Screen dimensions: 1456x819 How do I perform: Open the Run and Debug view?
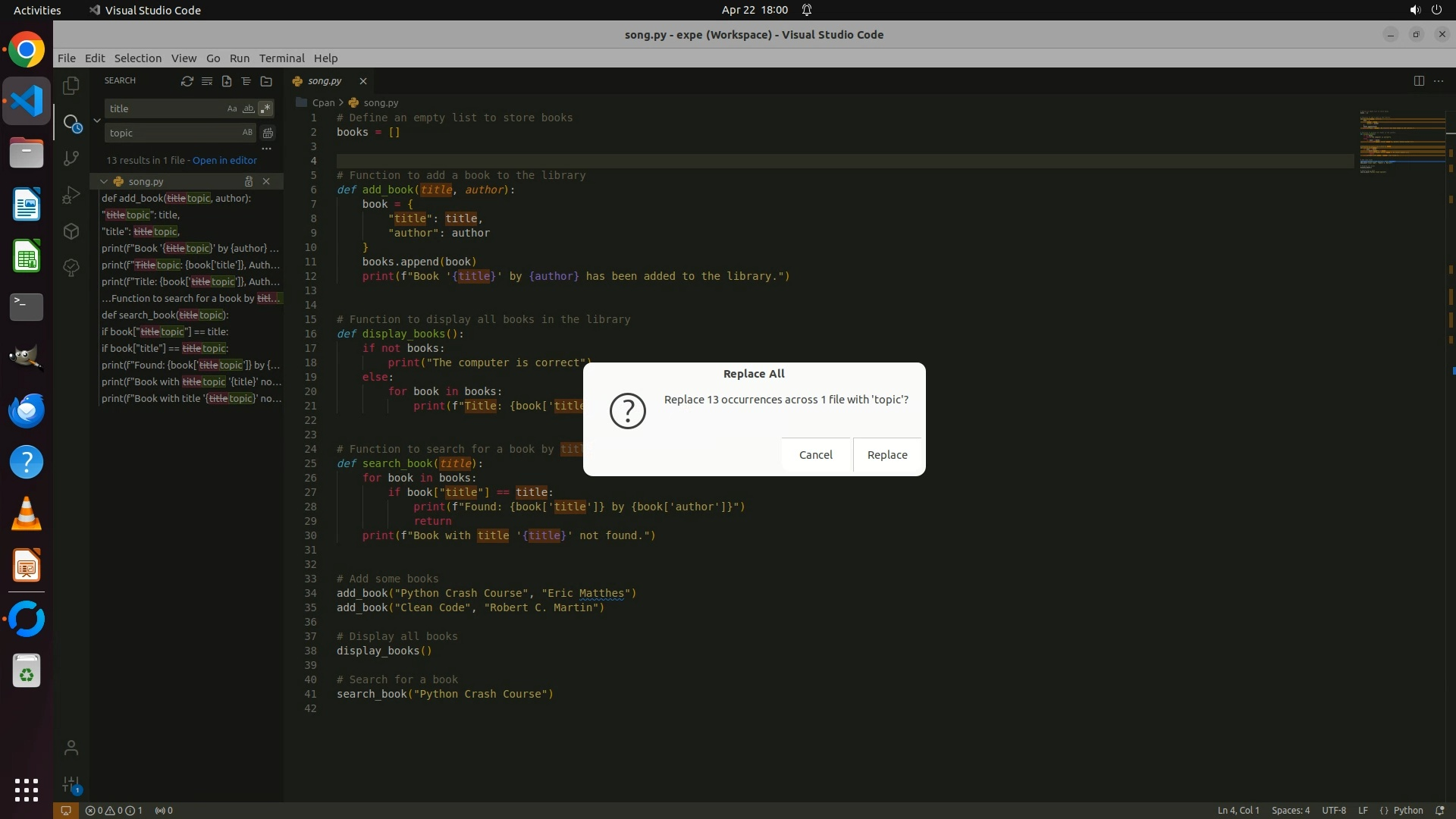[x=71, y=195]
